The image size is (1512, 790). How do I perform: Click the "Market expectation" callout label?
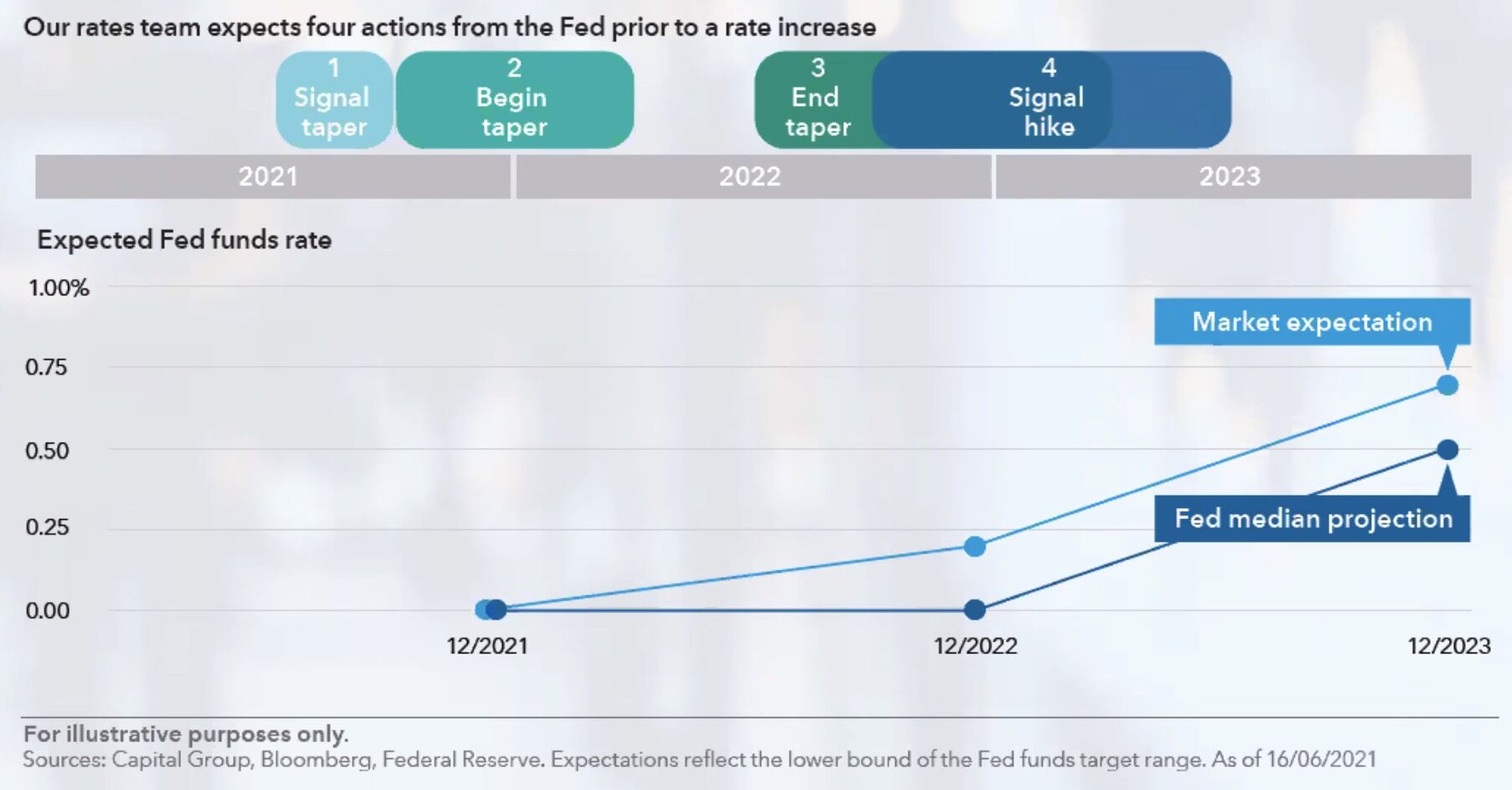(x=1312, y=322)
